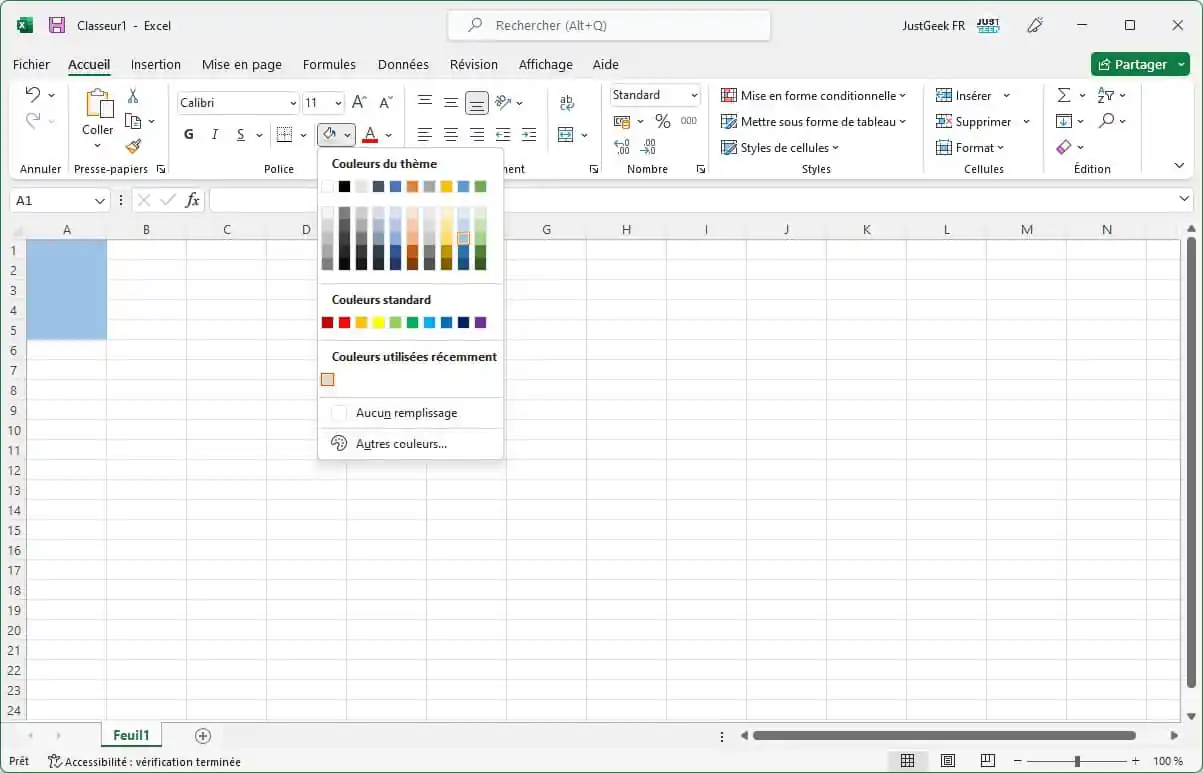Toggle top vertical alignment
The width and height of the screenshot is (1203, 773).
425,102
